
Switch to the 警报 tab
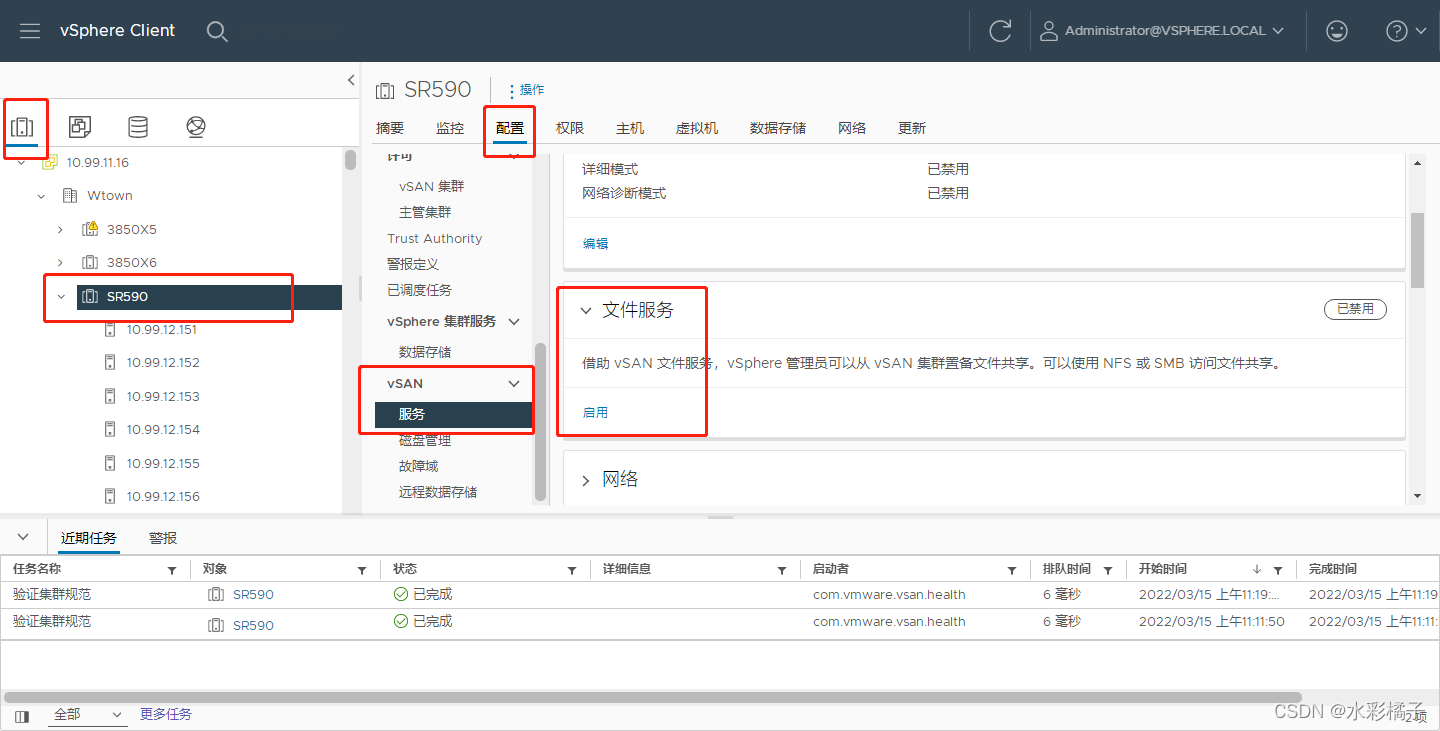pyautogui.click(x=163, y=538)
